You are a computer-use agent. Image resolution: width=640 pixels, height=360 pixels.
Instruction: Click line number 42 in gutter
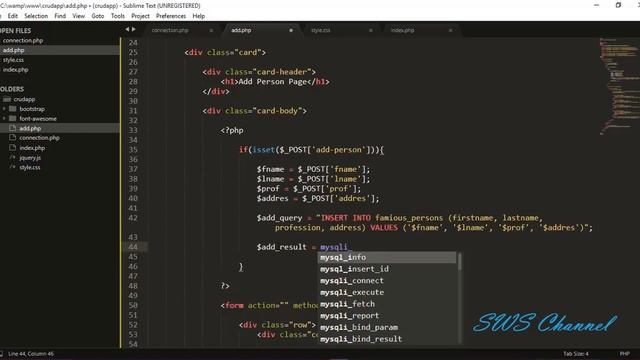tap(133, 218)
